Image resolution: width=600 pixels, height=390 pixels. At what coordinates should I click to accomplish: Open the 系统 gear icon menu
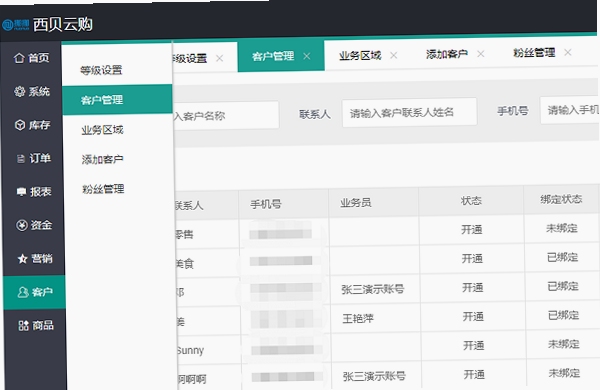click(20, 91)
